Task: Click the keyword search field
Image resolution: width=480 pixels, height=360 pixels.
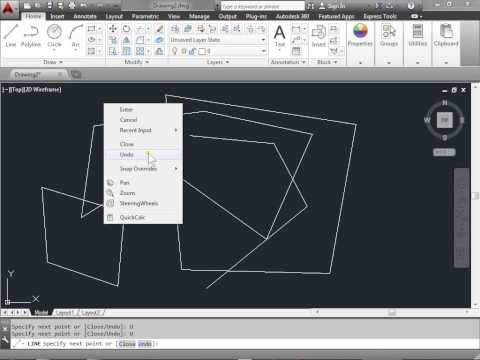Action: point(263,6)
